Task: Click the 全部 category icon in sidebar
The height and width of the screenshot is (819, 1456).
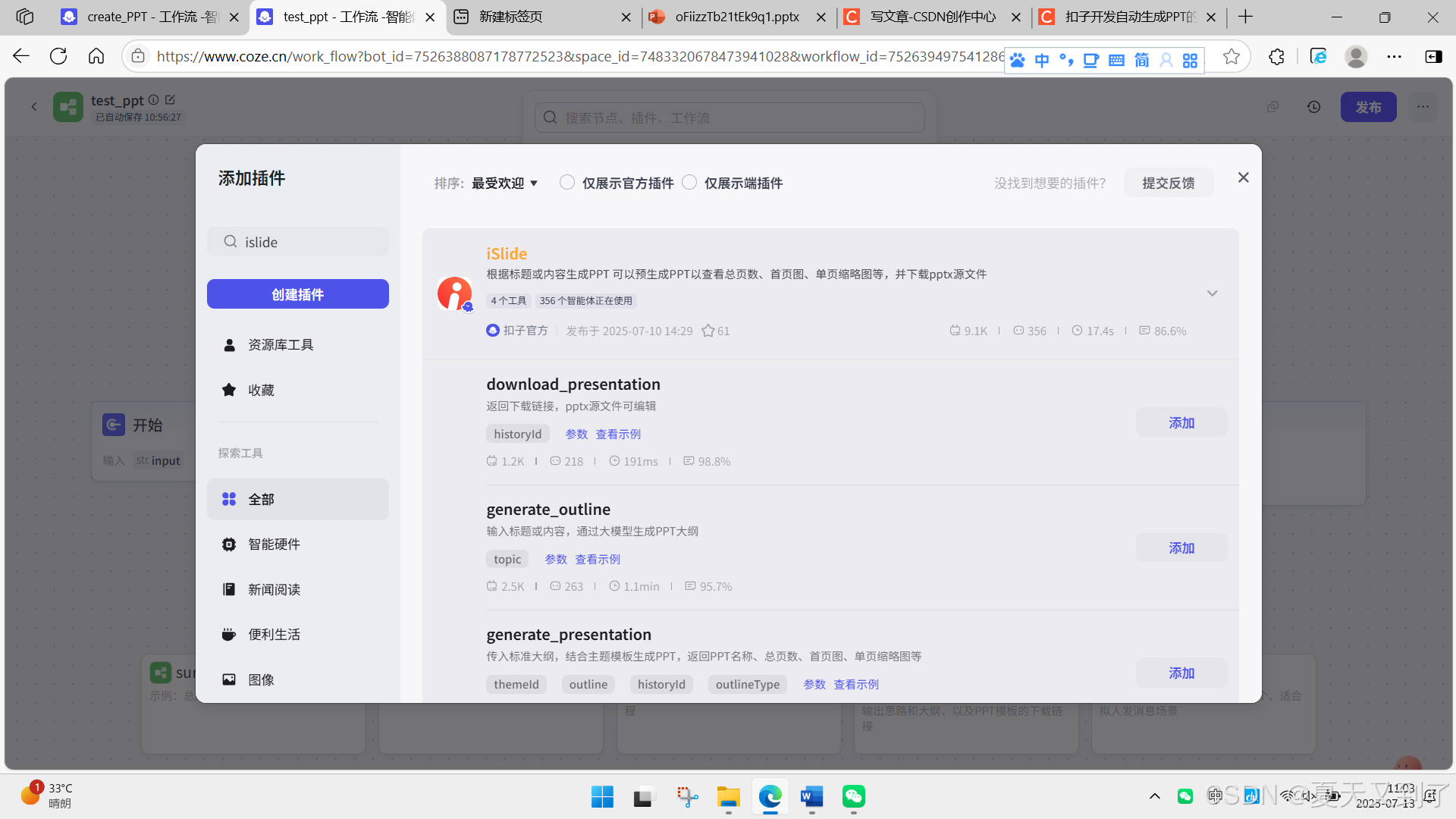Action: (x=229, y=499)
